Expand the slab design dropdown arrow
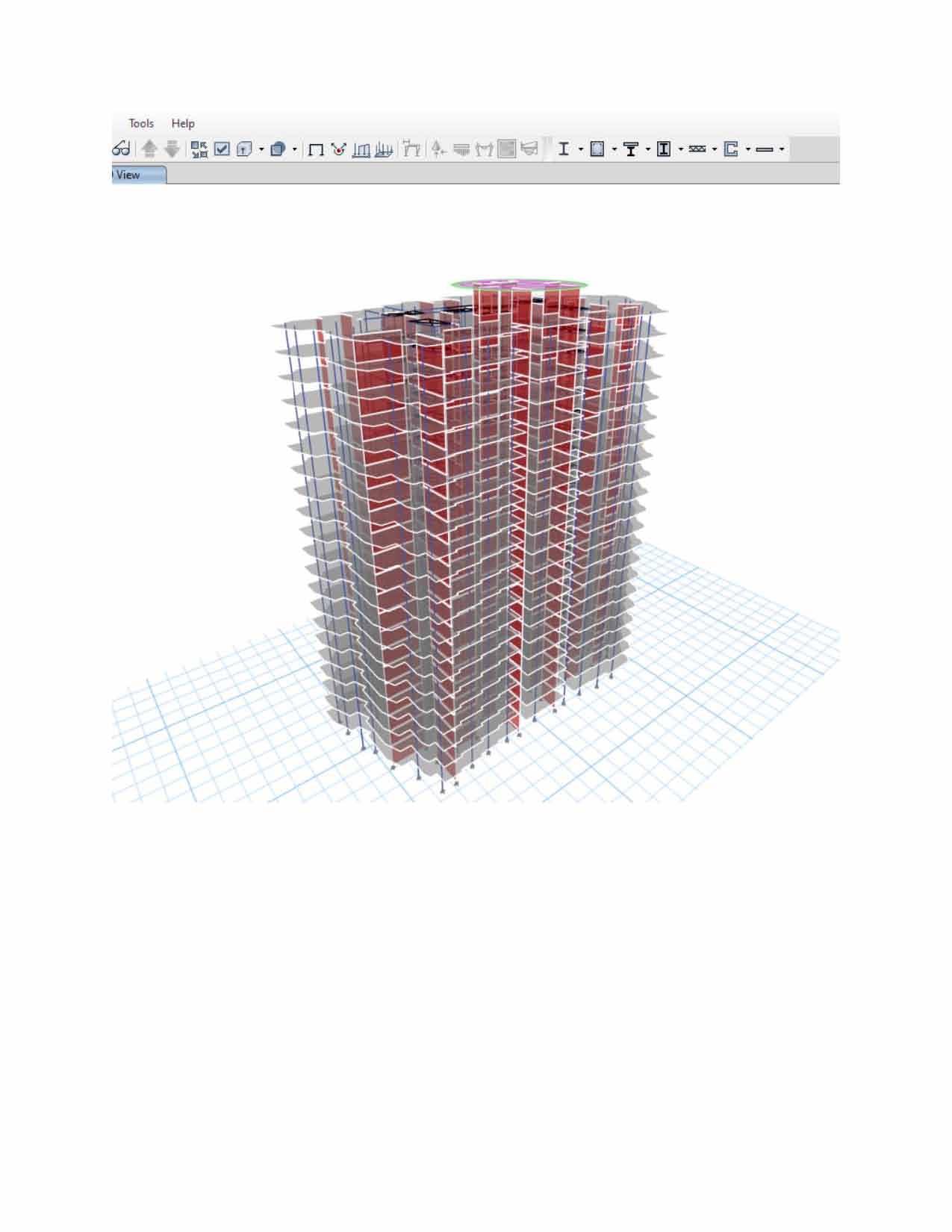952x1232 pixels. click(782, 149)
